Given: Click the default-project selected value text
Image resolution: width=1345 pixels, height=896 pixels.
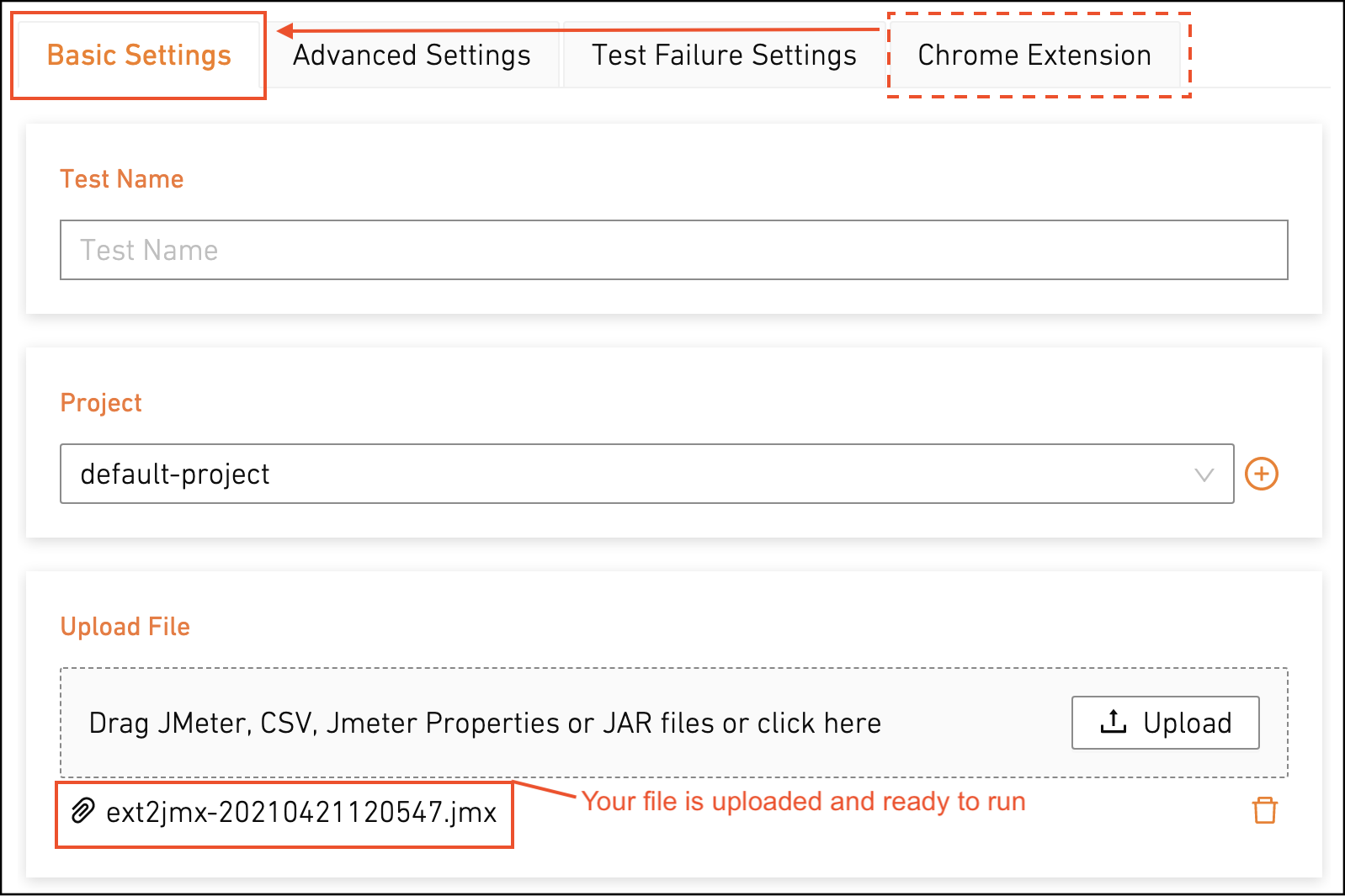Looking at the screenshot, I should pyautogui.click(x=175, y=474).
